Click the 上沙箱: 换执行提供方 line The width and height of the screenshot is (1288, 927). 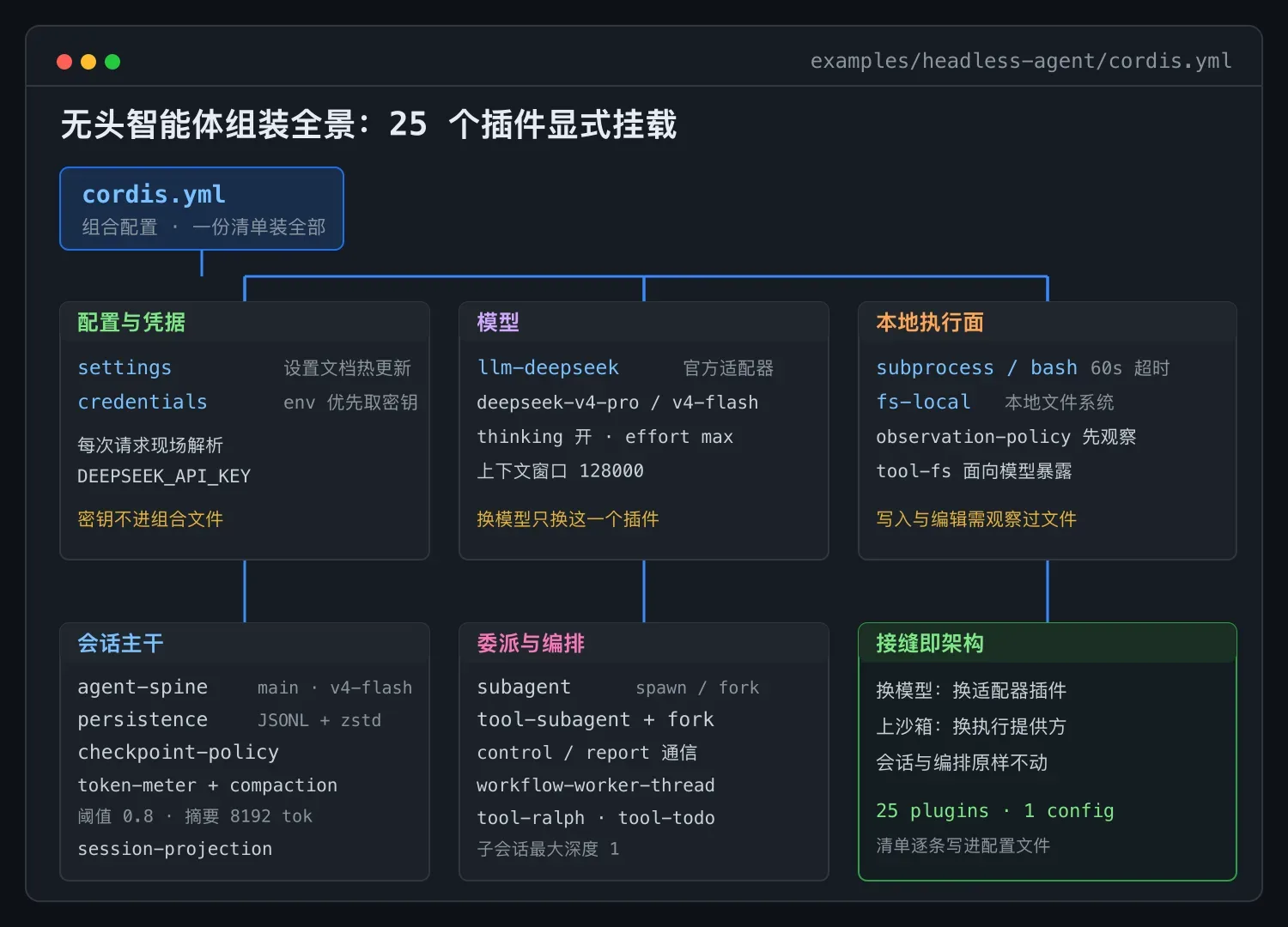[971, 727]
